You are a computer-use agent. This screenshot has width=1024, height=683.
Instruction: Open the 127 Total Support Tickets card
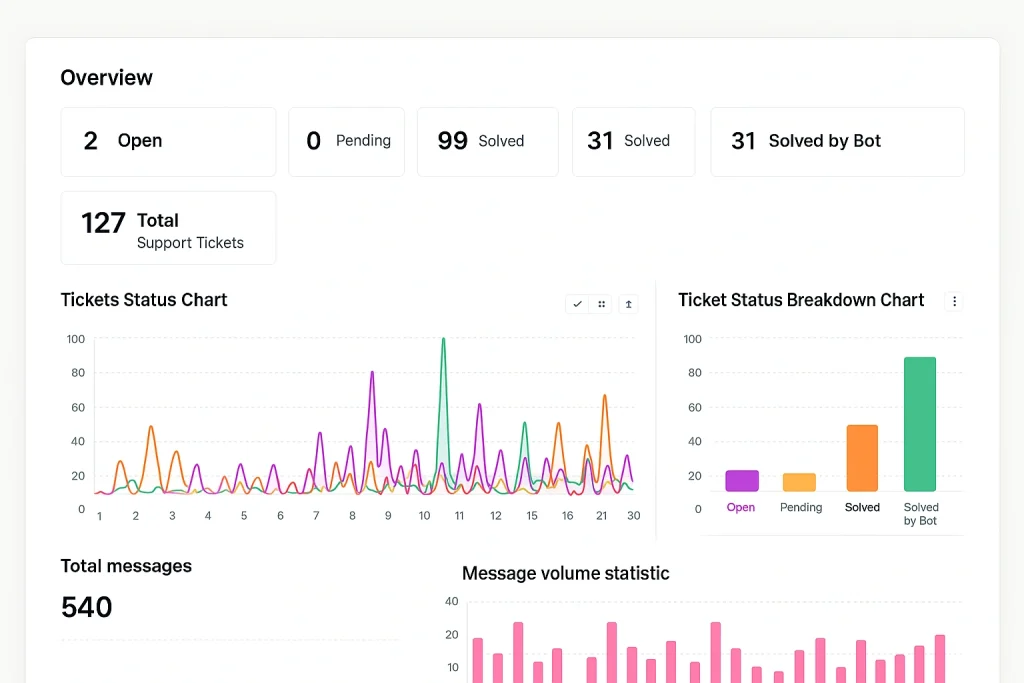click(168, 228)
